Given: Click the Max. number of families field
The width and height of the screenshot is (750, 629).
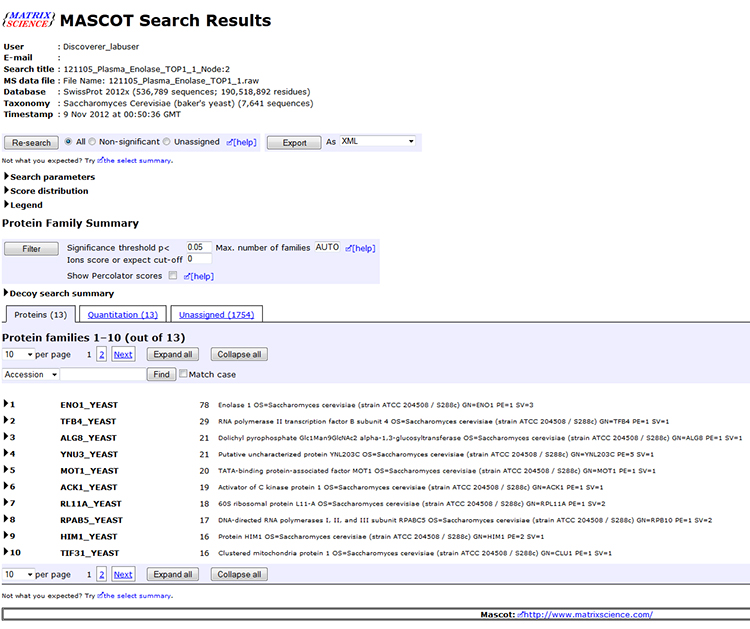Looking at the screenshot, I should coord(327,247).
